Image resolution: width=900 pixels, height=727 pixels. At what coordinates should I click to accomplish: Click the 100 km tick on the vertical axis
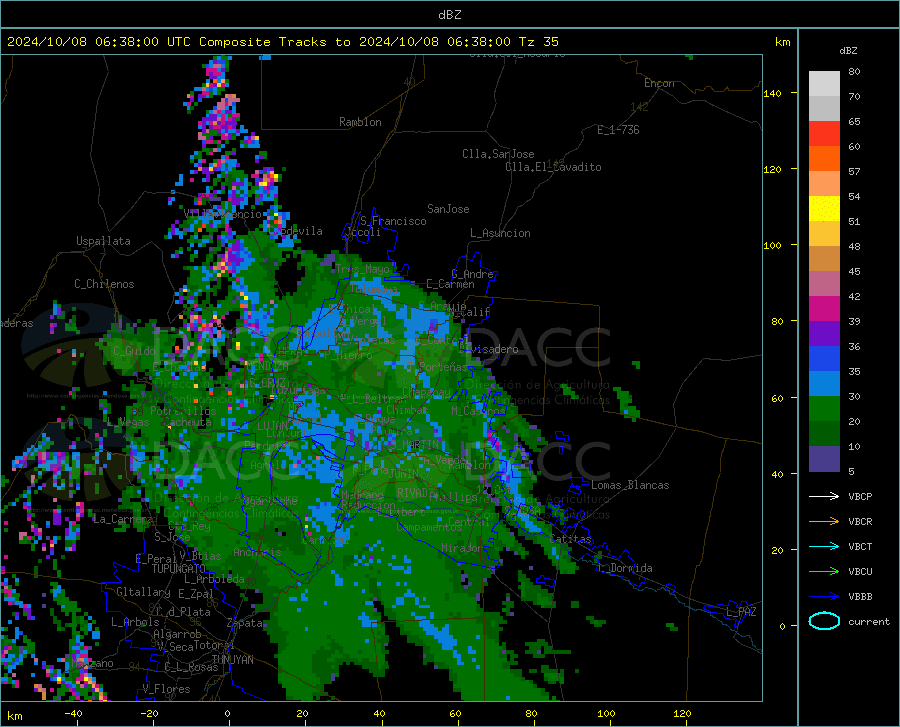772,245
